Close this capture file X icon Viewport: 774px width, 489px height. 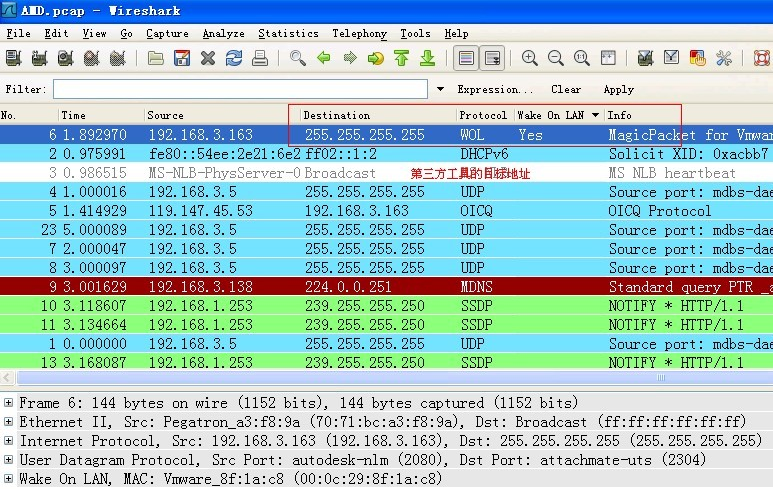pos(208,58)
